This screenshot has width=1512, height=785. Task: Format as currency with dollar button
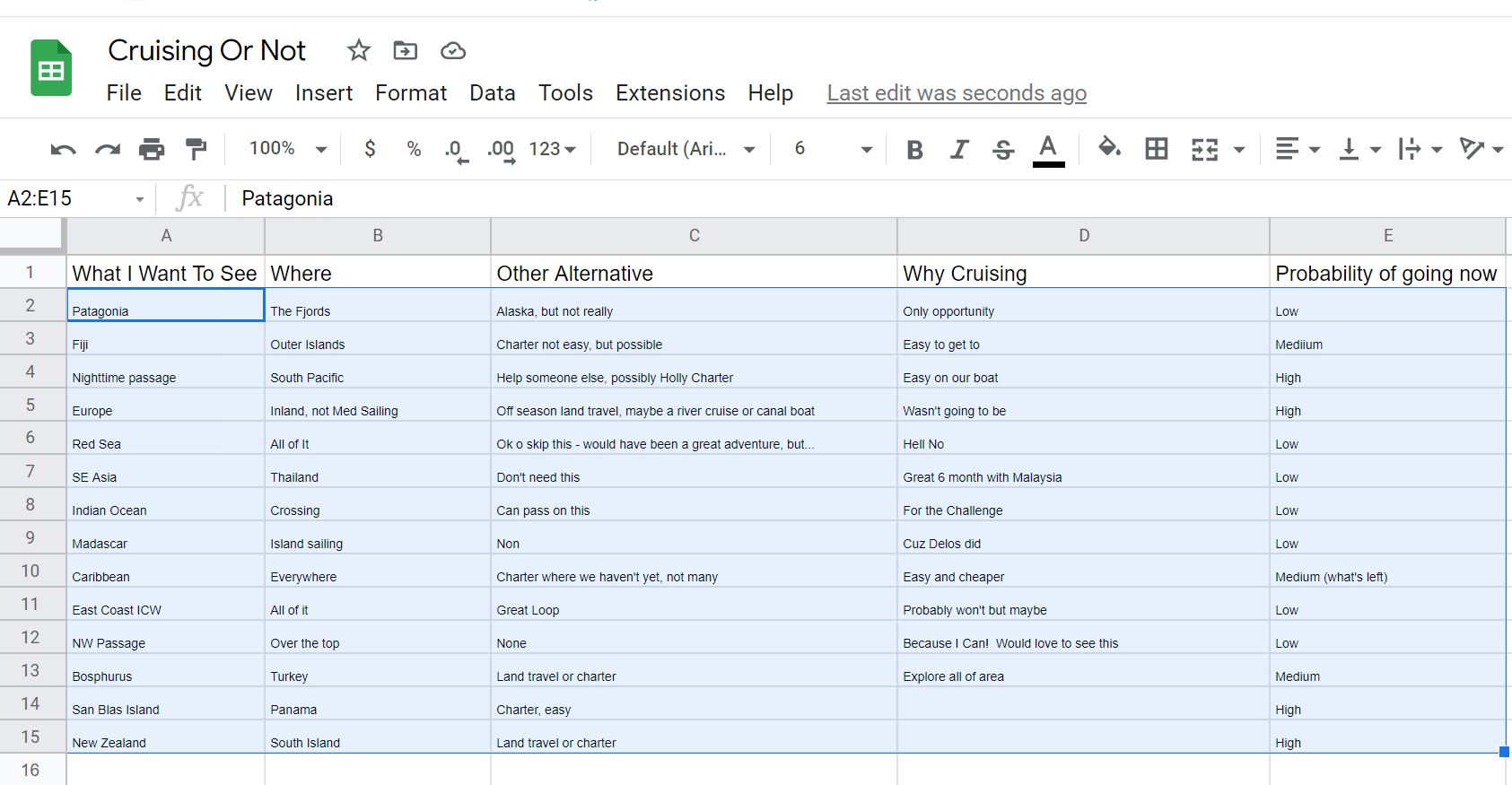click(x=370, y=149)
